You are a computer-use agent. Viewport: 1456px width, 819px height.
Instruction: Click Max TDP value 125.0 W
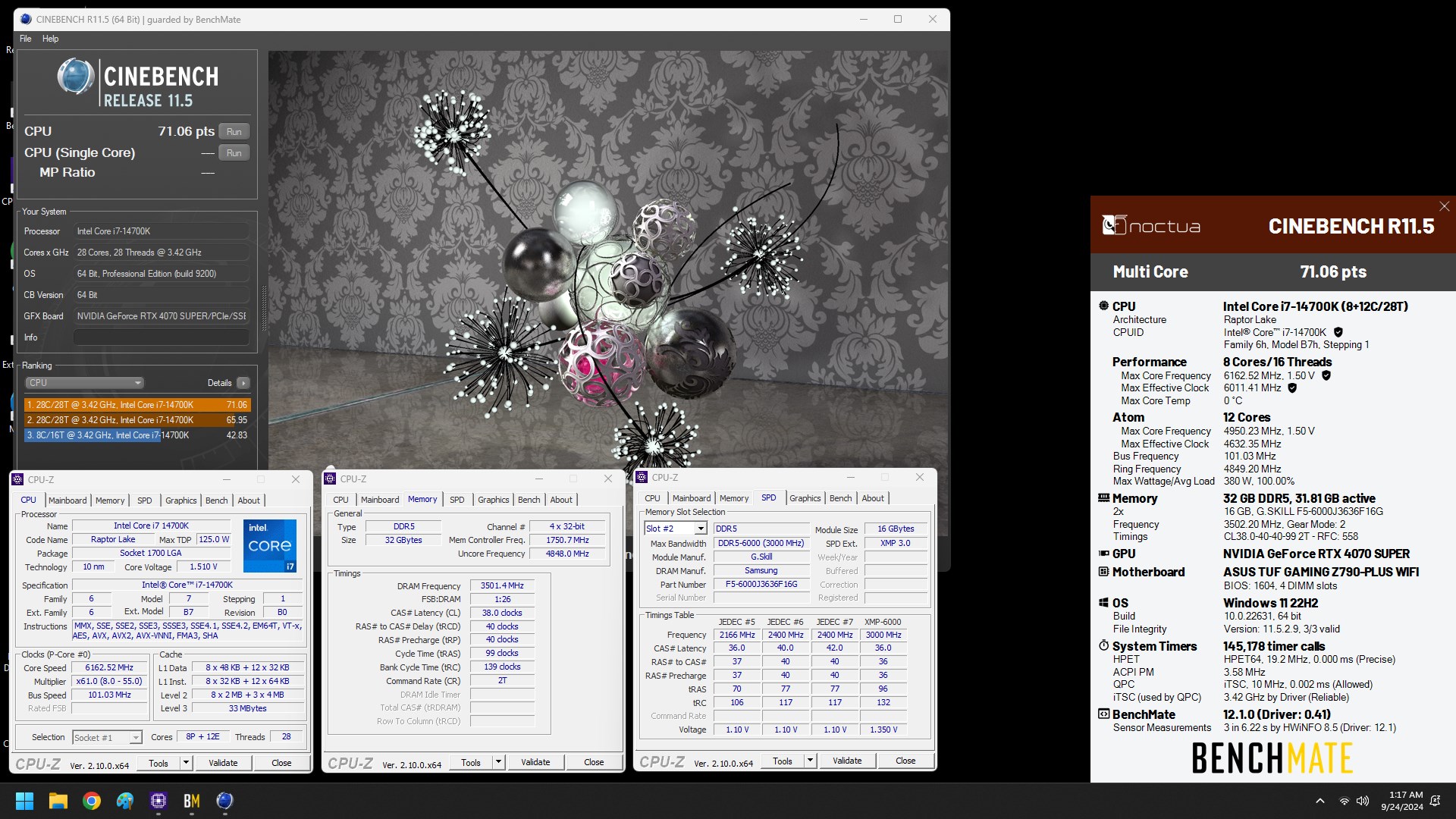214,539
